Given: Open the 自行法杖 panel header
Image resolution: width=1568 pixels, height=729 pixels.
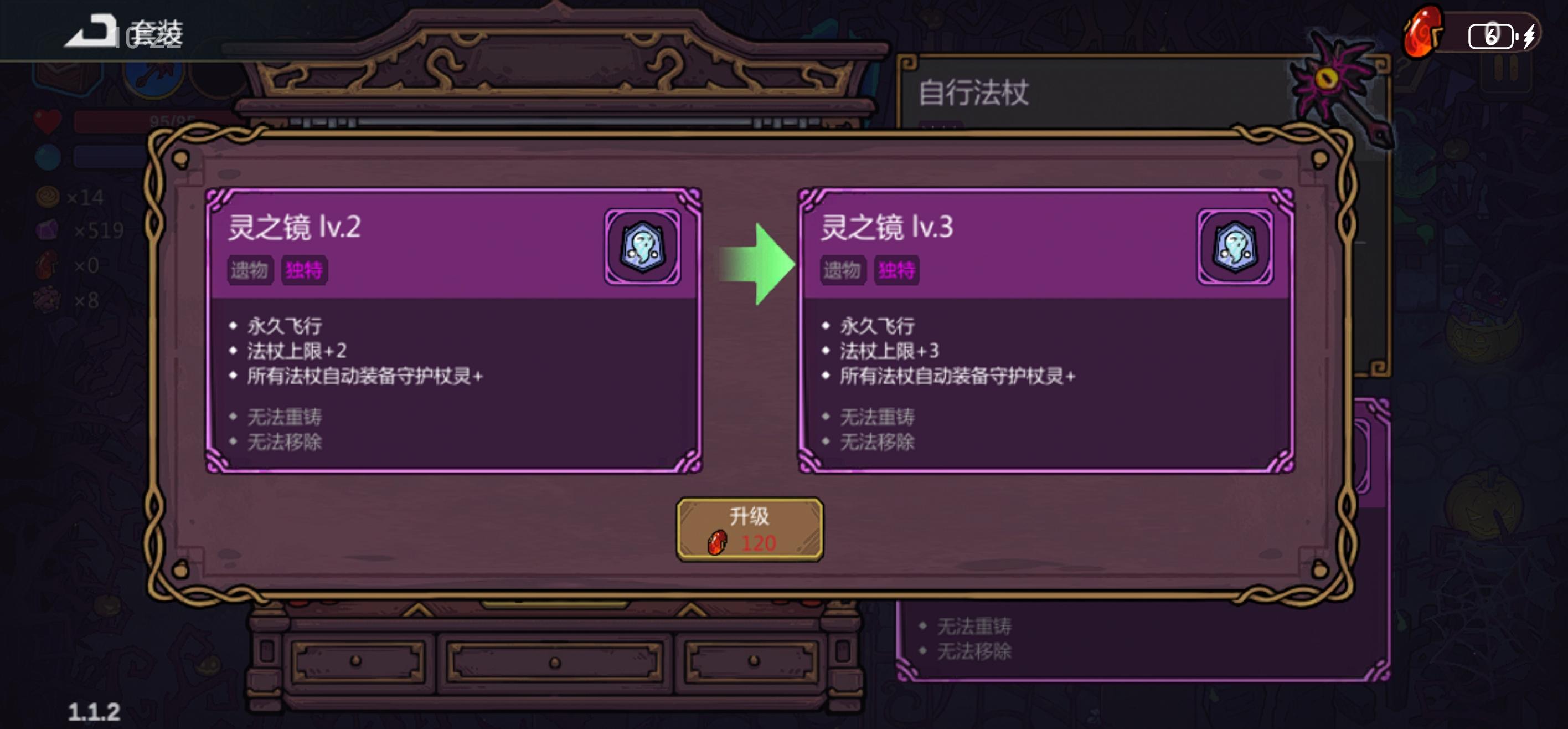Looking at the screenshot, I should click(x=973, y=93).
